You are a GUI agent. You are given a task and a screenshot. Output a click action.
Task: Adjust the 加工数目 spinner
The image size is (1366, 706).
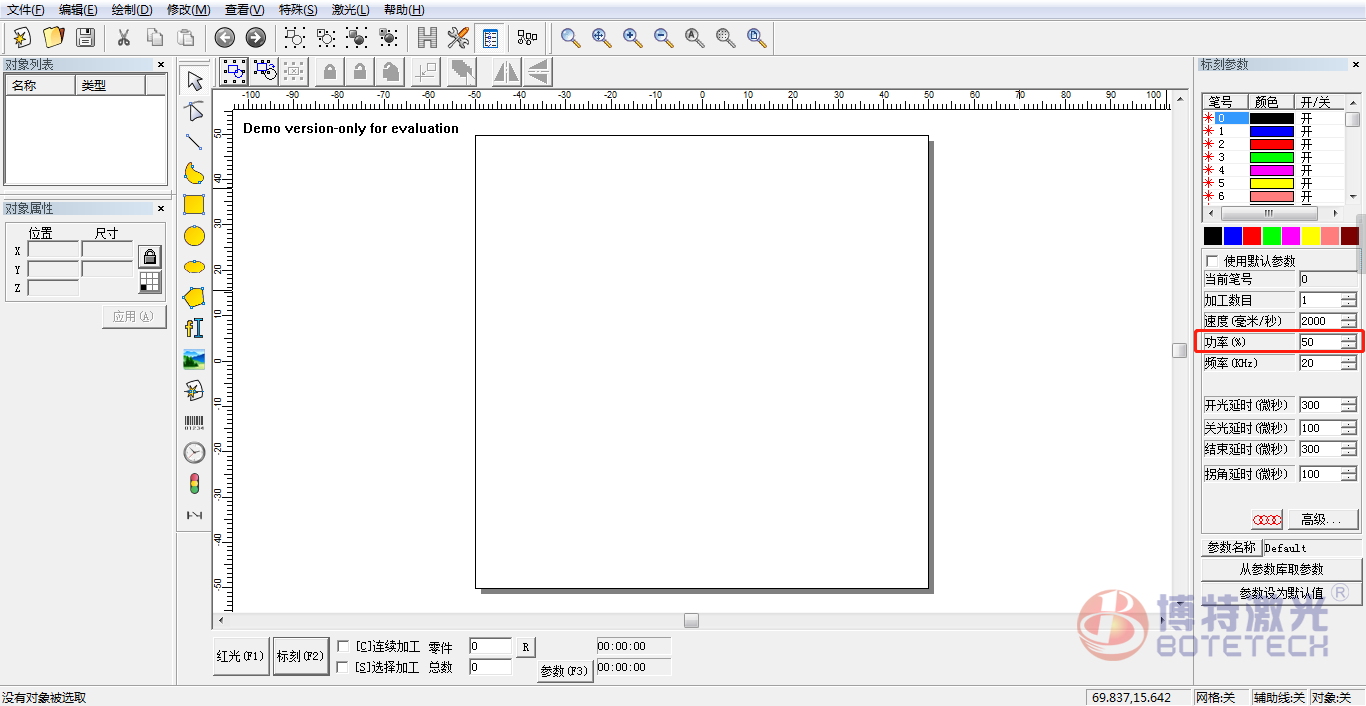1349,300
